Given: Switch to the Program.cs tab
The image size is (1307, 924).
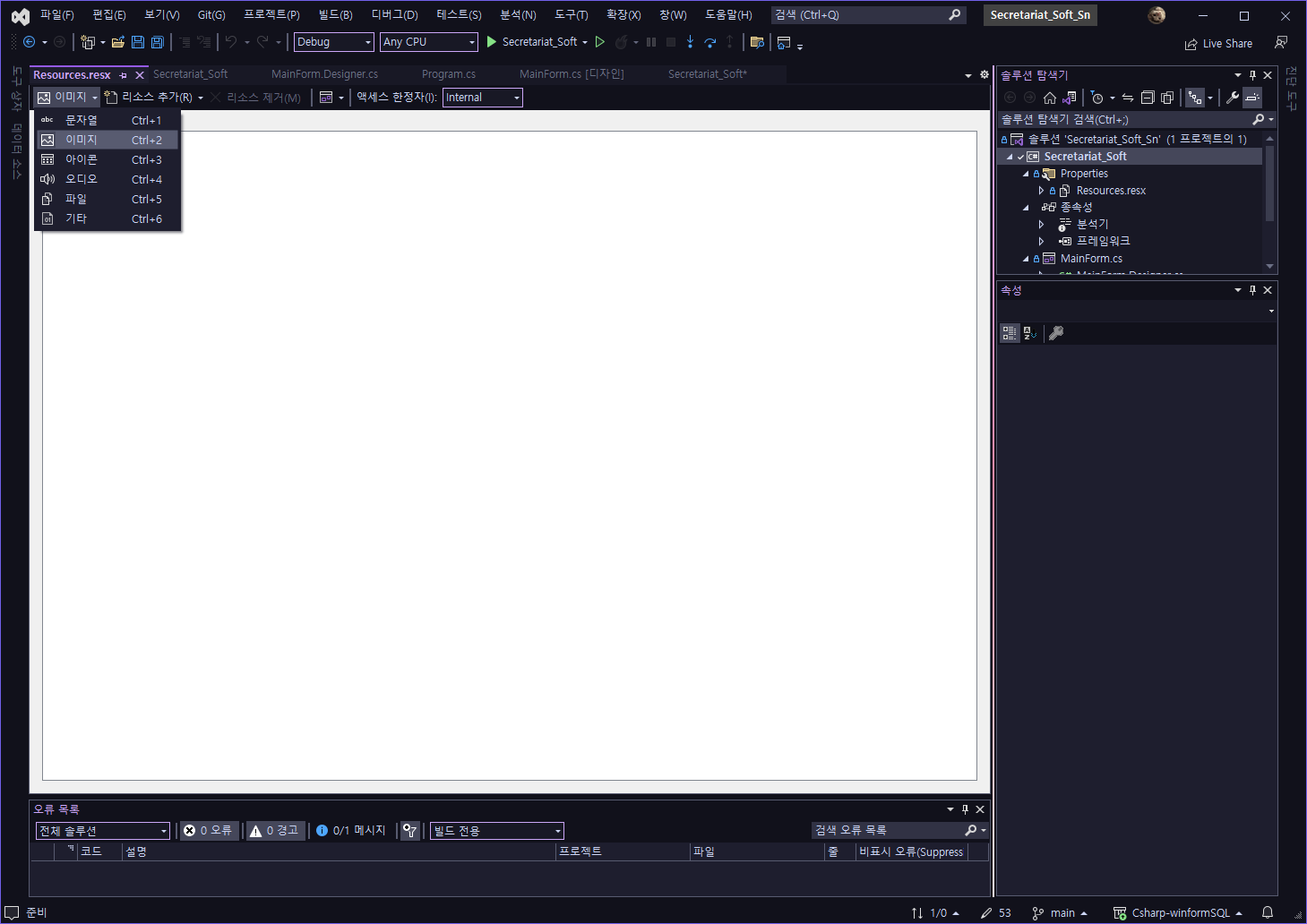Looking at the screenshot, I should tap(449, 74).
